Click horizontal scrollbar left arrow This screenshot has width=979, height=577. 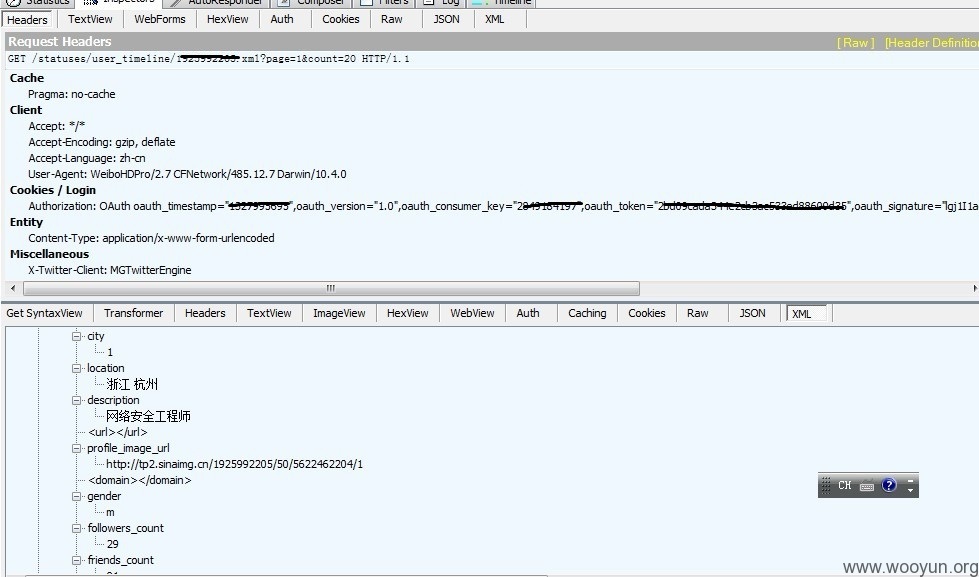pos(13,288)
